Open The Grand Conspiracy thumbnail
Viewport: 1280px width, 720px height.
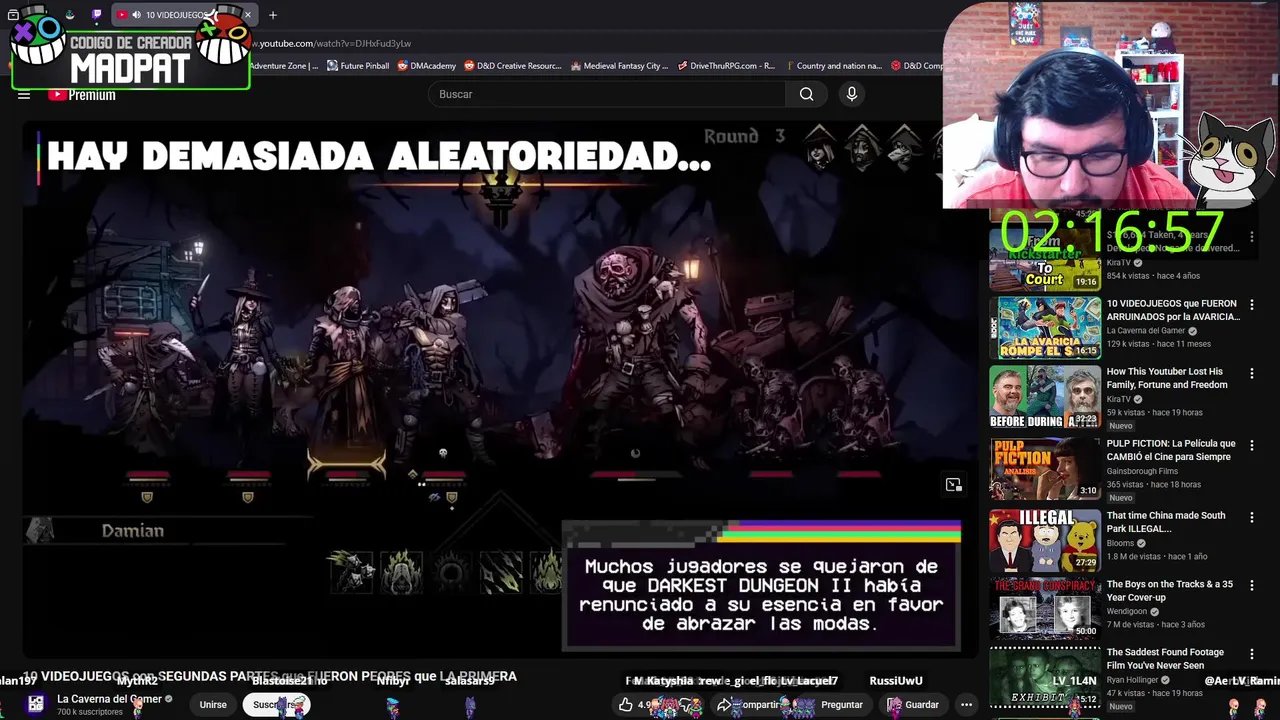1045,608
